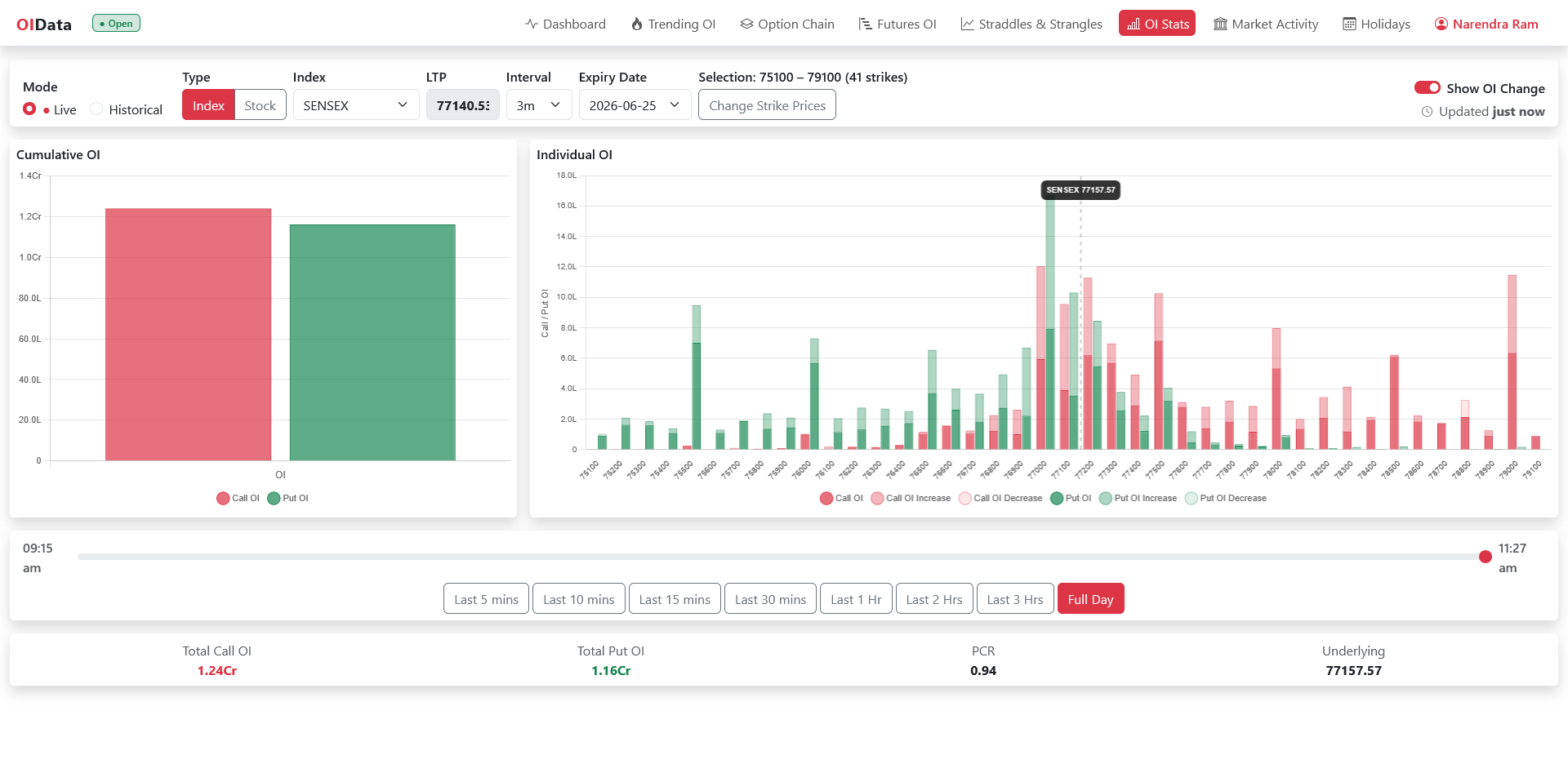Click the green Put OI cumulative bar

(x=372, y=343)
